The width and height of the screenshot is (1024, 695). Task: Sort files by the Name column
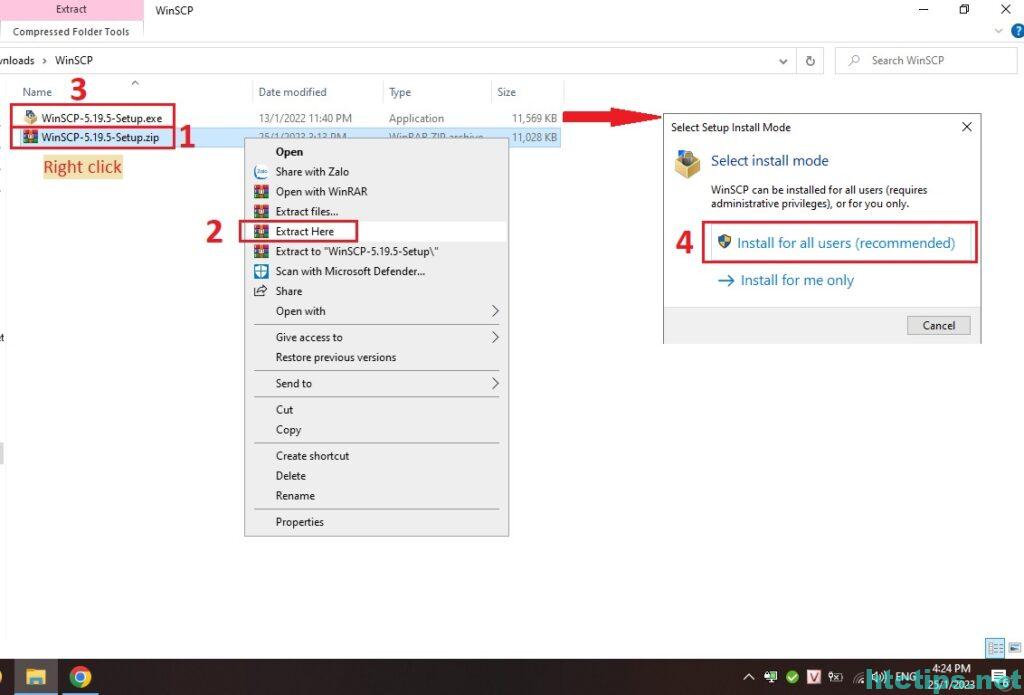pyautogui.click(x=37, y=92)
